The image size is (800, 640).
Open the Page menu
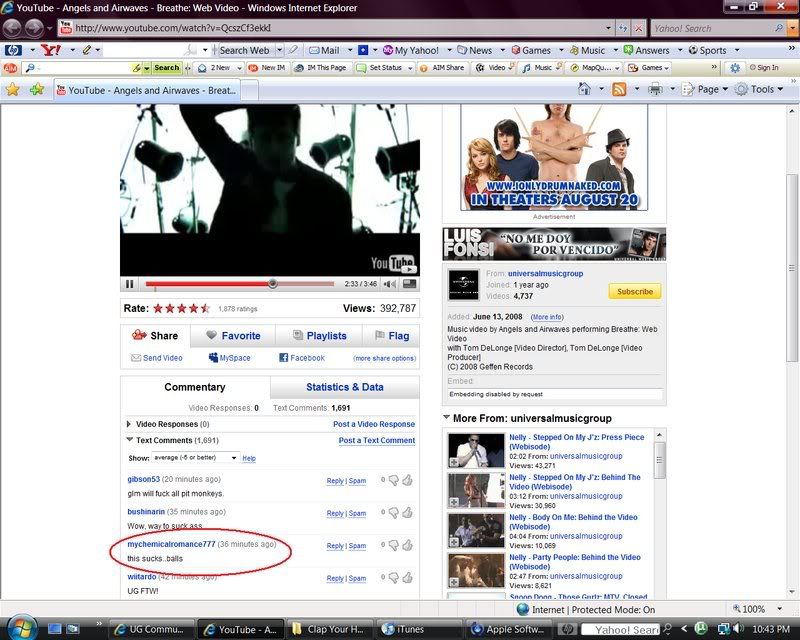pos(705,89)
